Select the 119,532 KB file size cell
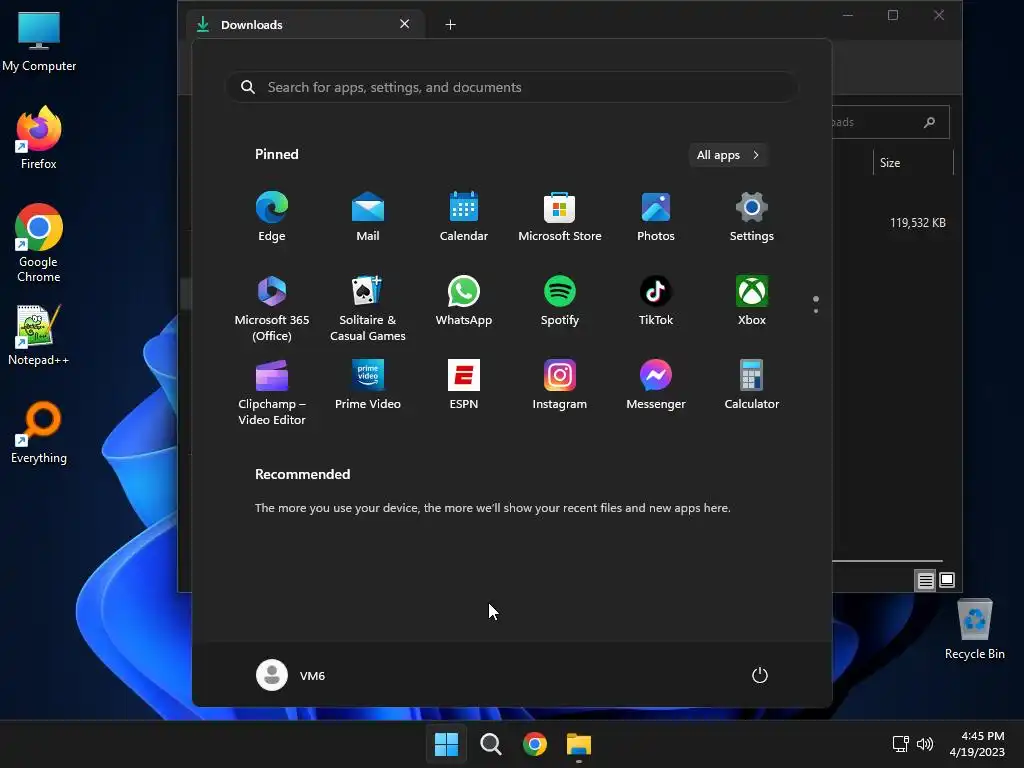Image resolution: width=1024 pixels, height=768 pixels. (918, 223)
